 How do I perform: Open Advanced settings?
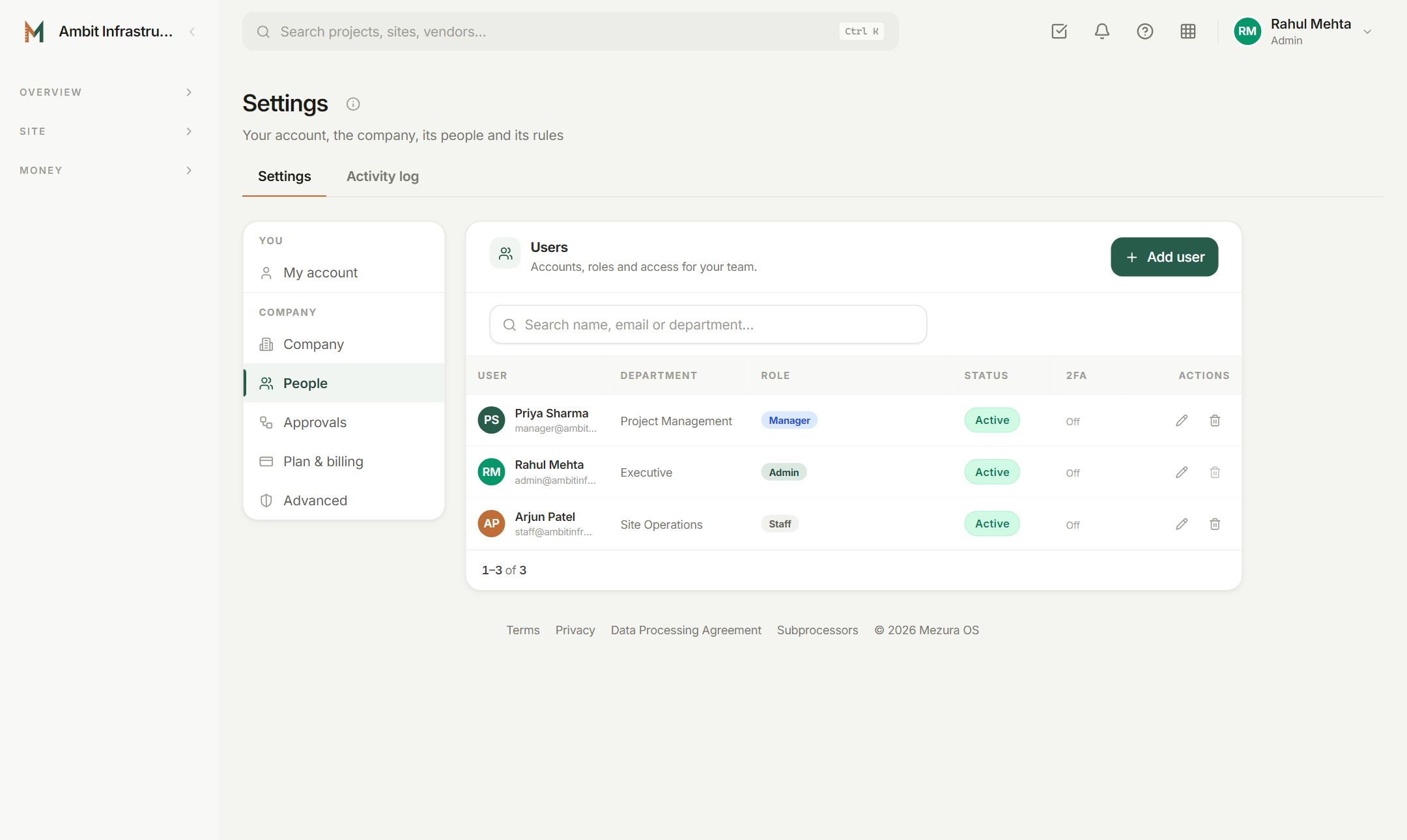344,501
